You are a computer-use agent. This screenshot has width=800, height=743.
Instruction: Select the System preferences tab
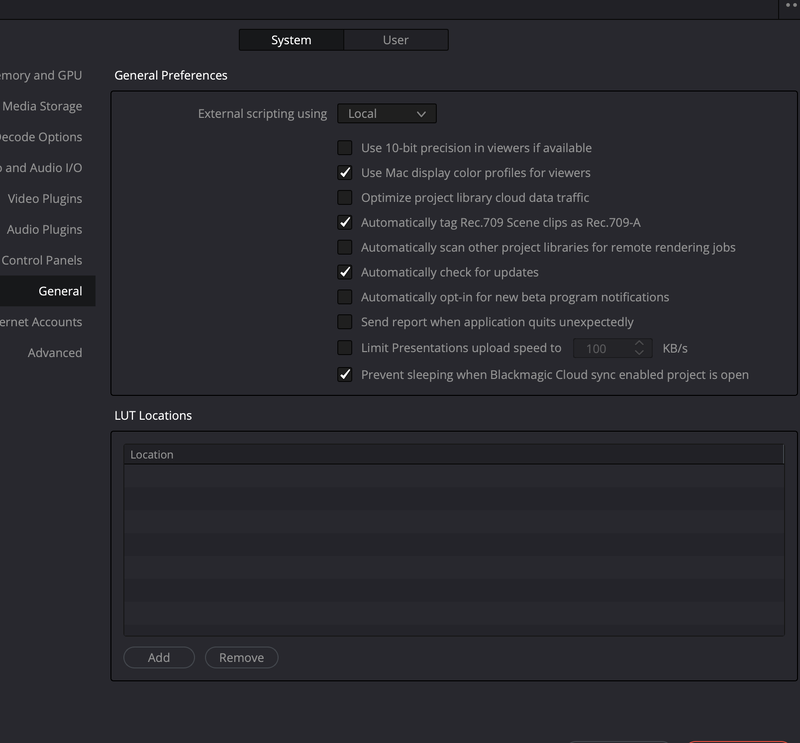point(290,40)
